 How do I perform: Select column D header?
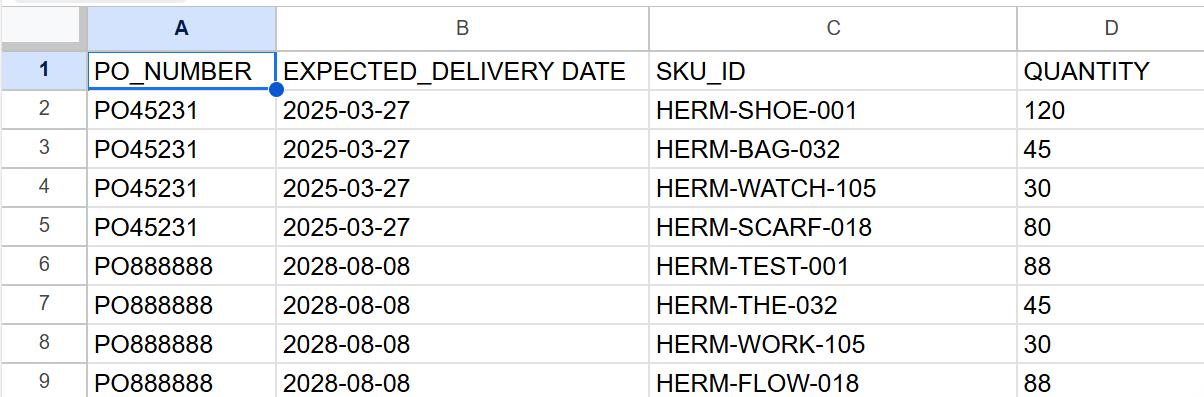pos(1110,28)
